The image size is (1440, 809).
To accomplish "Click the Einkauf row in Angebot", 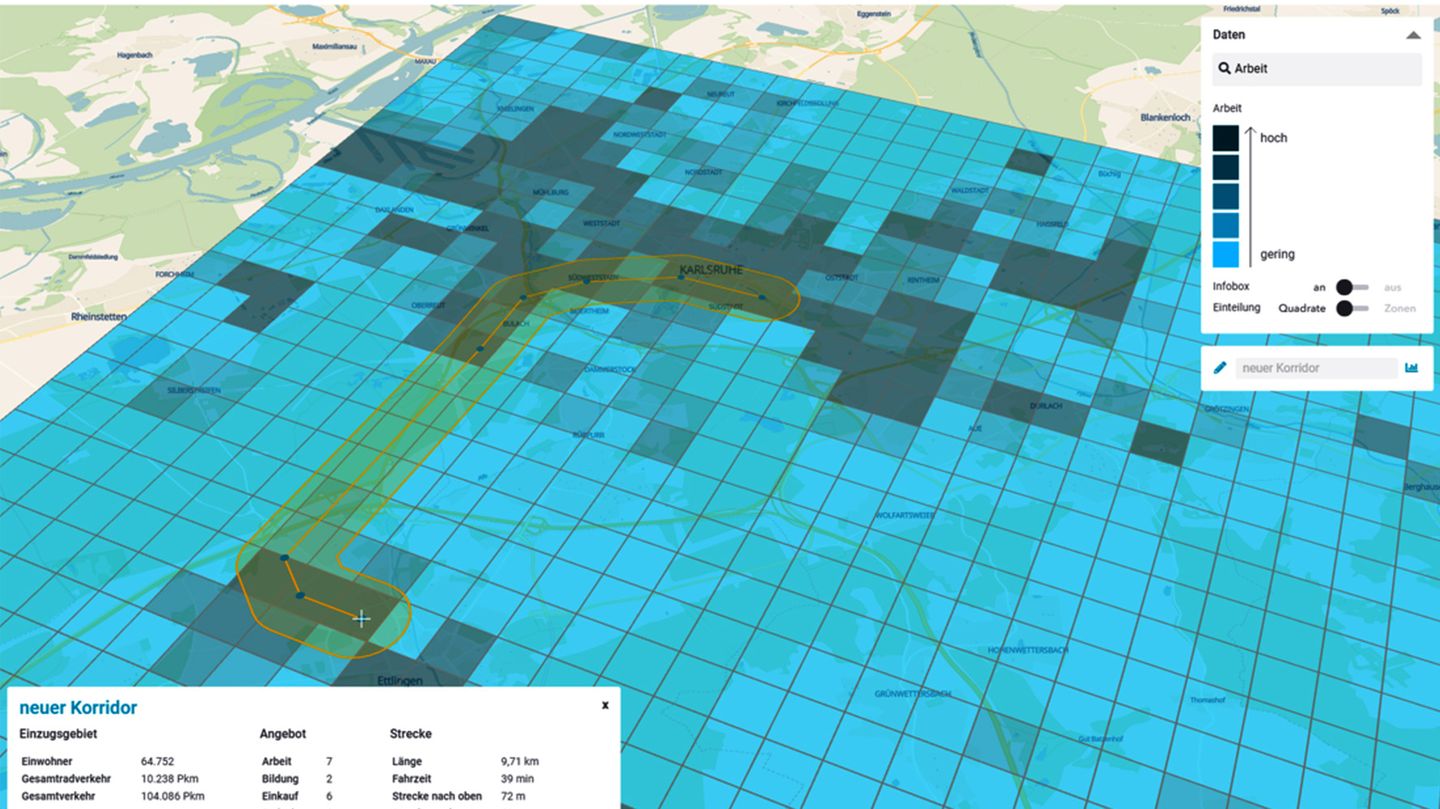I will point(296,796).
